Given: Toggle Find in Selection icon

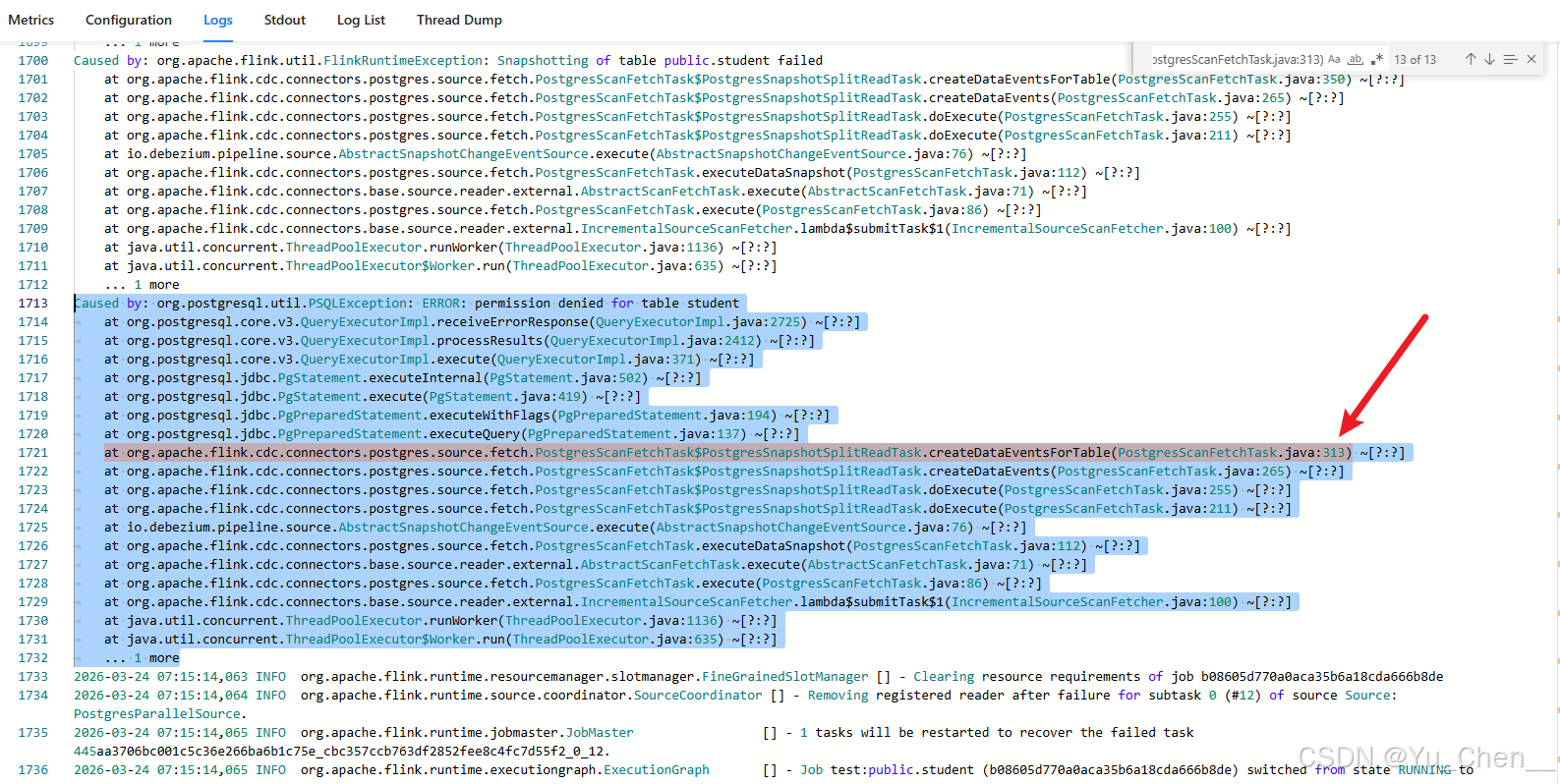Looking at the screenshot, I should tap(1511, 60).
